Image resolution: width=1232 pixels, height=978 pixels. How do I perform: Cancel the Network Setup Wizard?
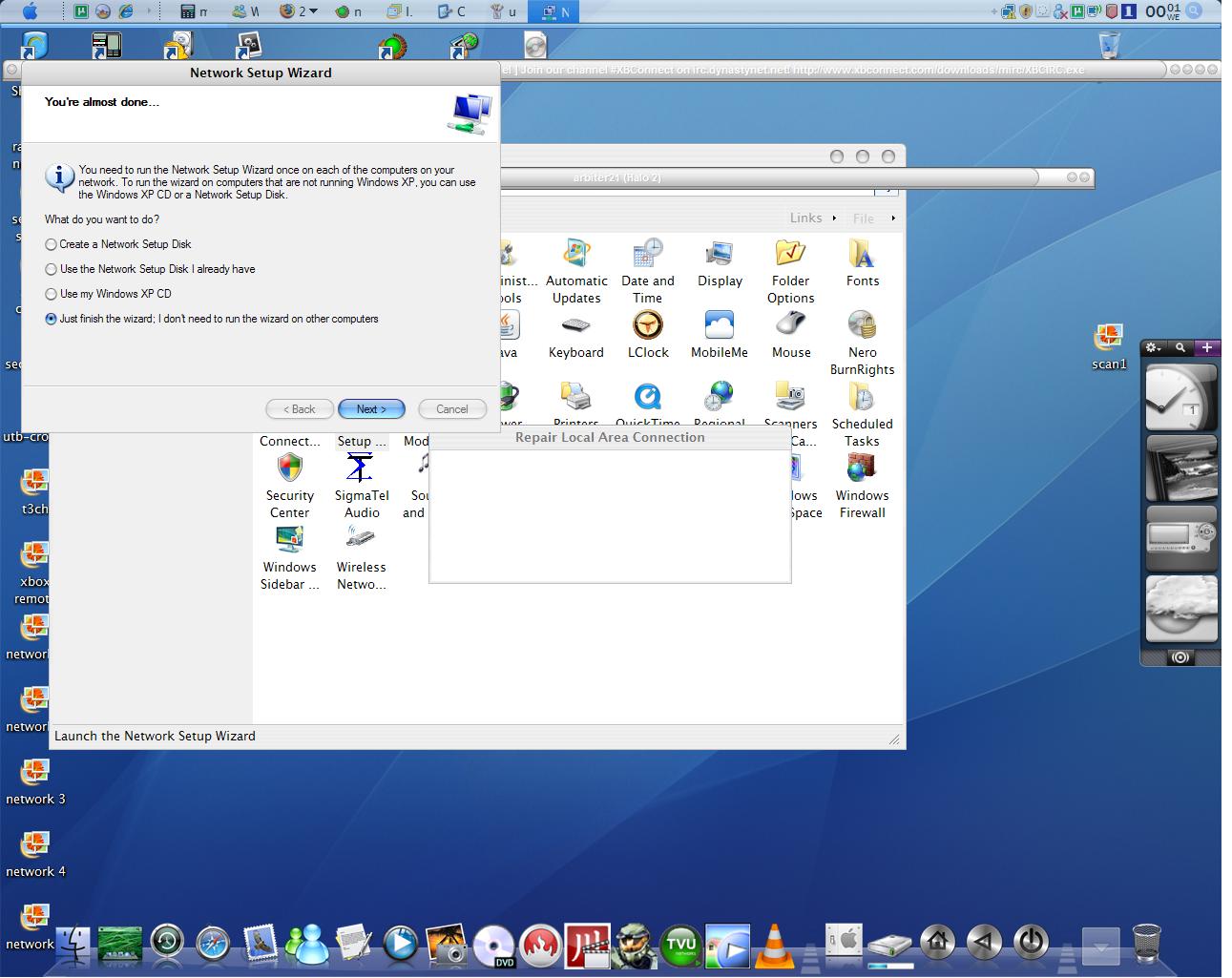[452, 409]
